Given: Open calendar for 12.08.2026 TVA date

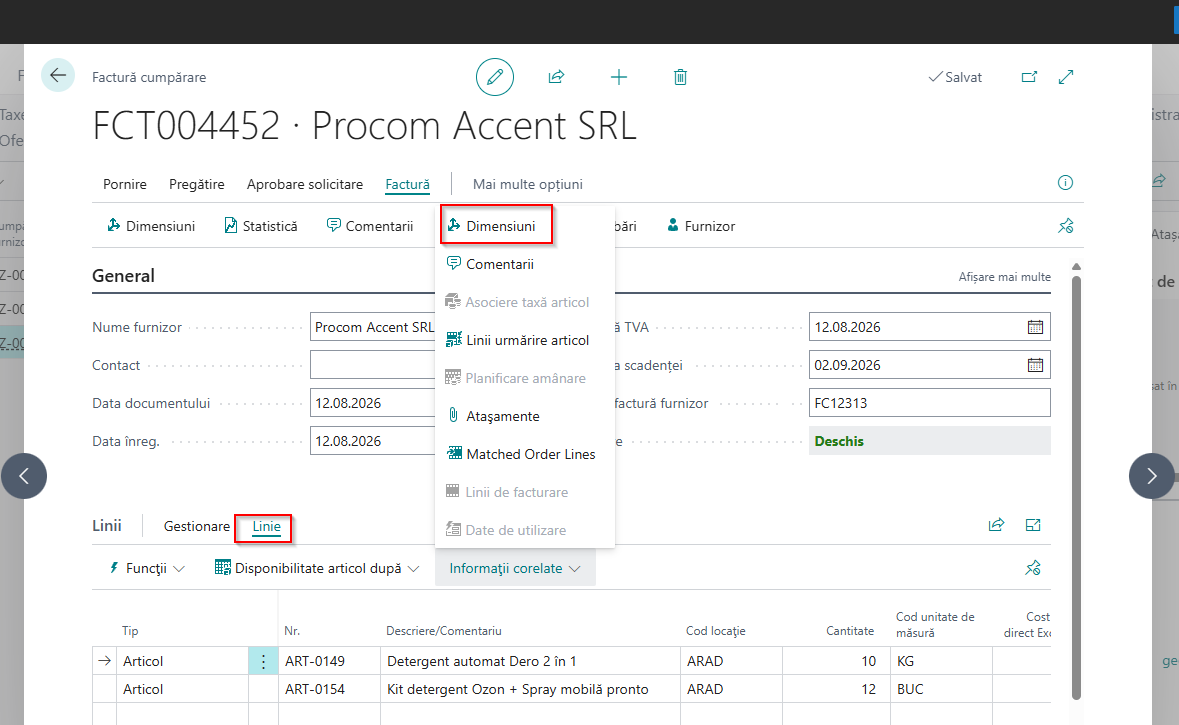Looking at the screenshot, I should pyautogui.click(x=1035, y=327).
